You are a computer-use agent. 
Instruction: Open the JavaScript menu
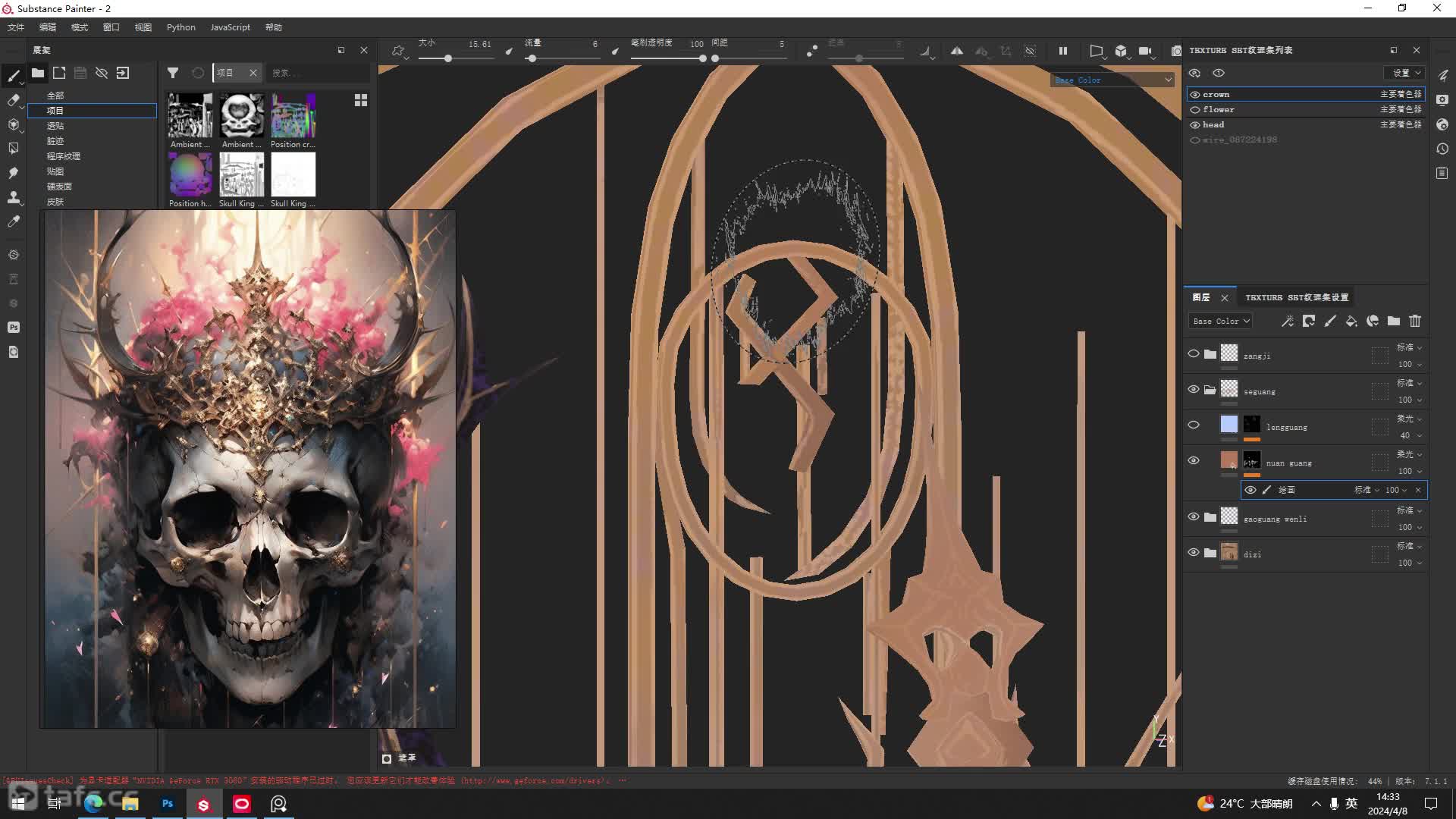[230, 27]
